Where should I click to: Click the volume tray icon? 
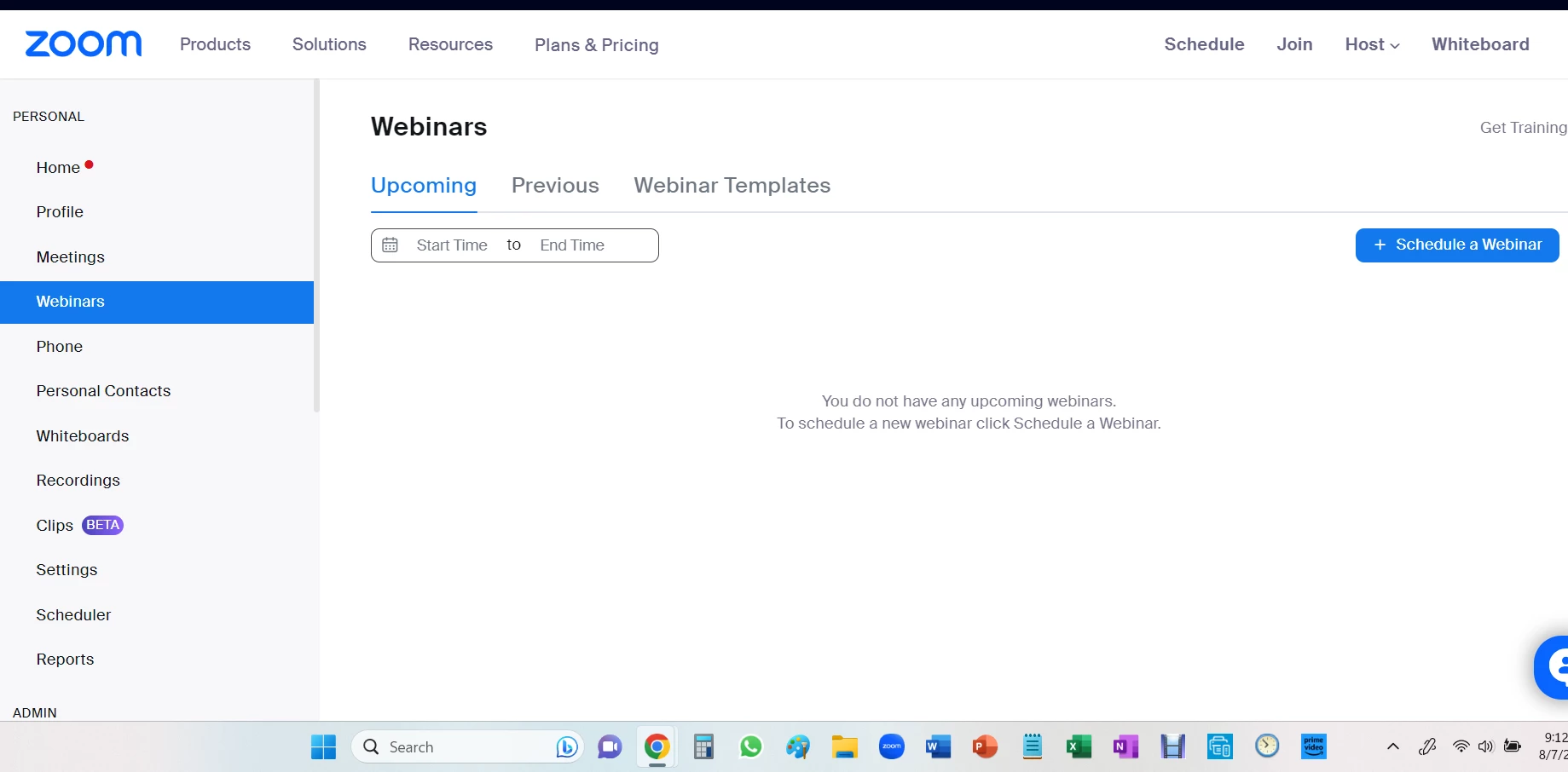(x=1486, y=747)
